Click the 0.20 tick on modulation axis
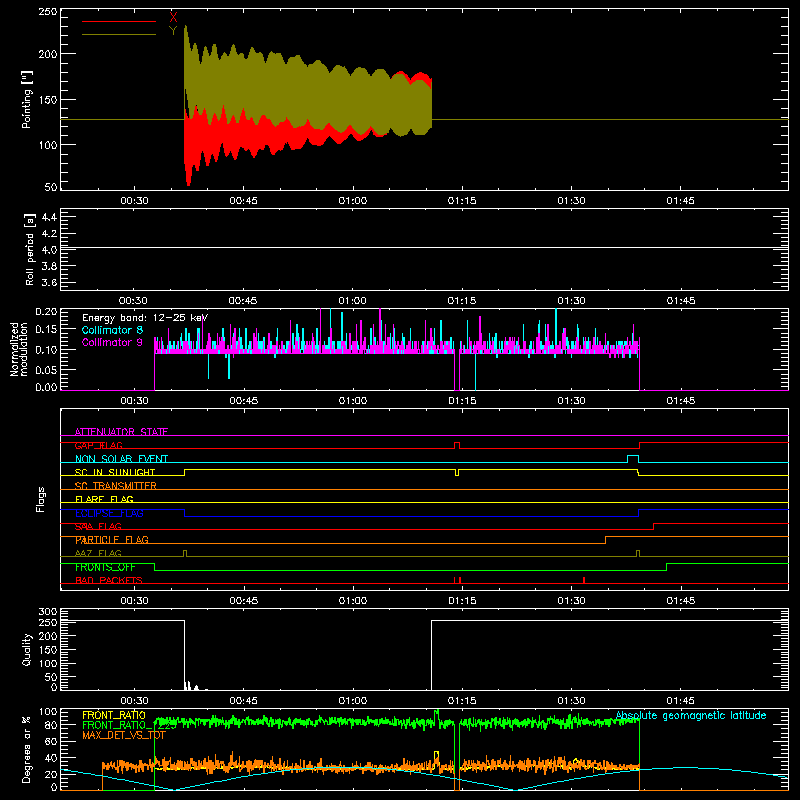 coord(46,312)
